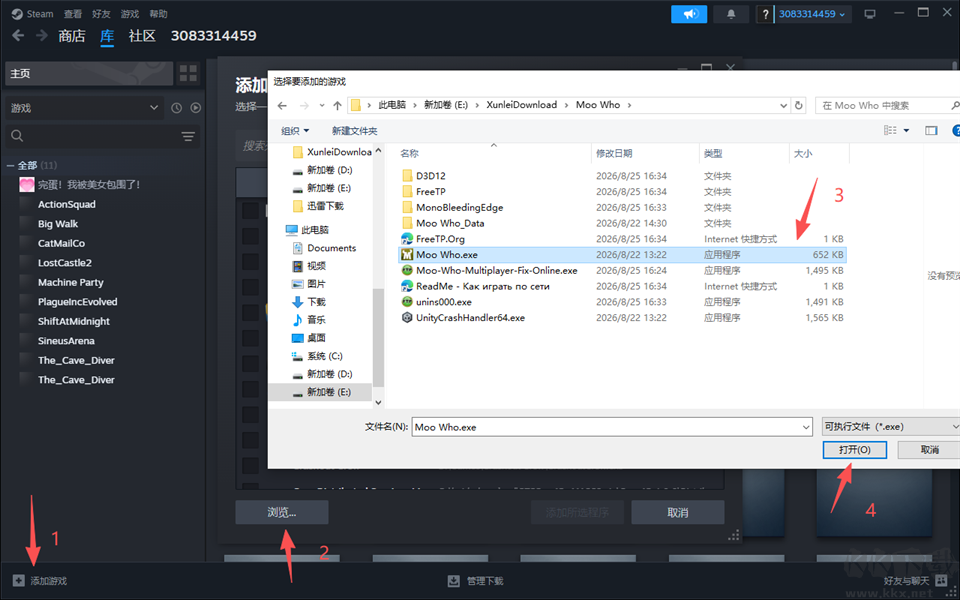The height and width of the screenshot is (600, 960).
Task: Click the file dialog help icon
Action: (x=956, y=130)
